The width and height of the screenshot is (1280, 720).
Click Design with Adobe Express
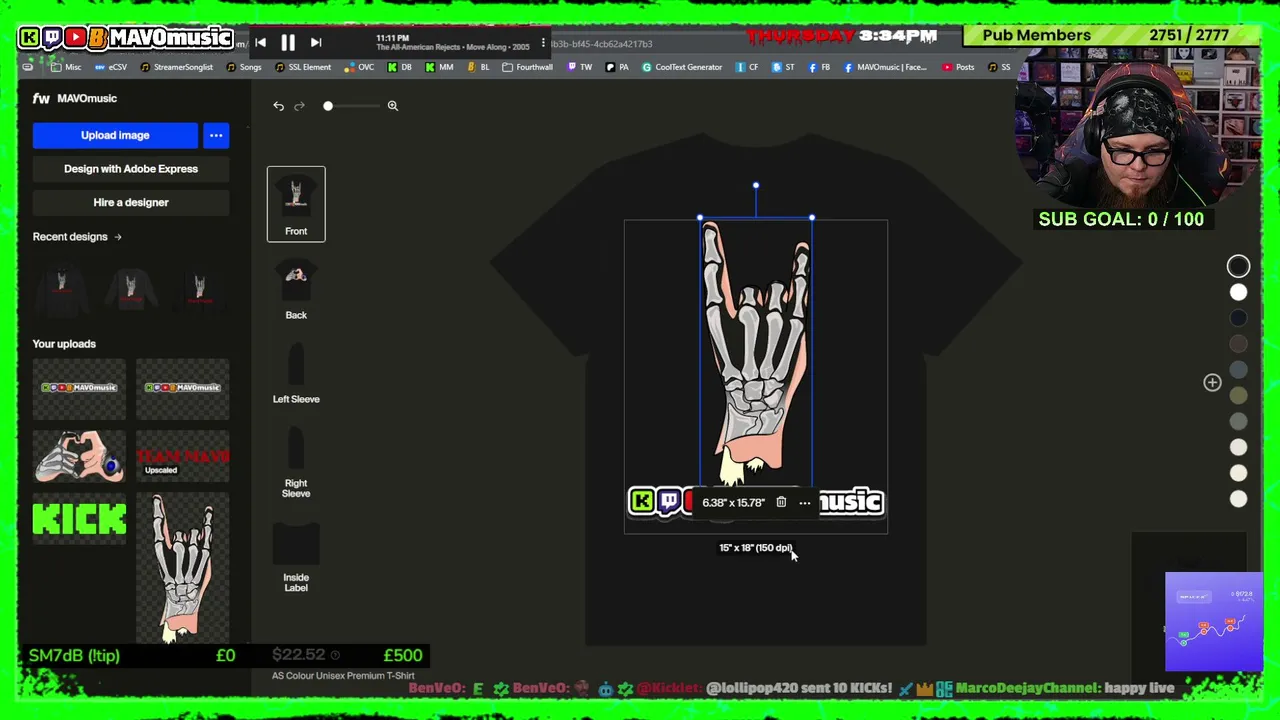click(x=131, y=169)
